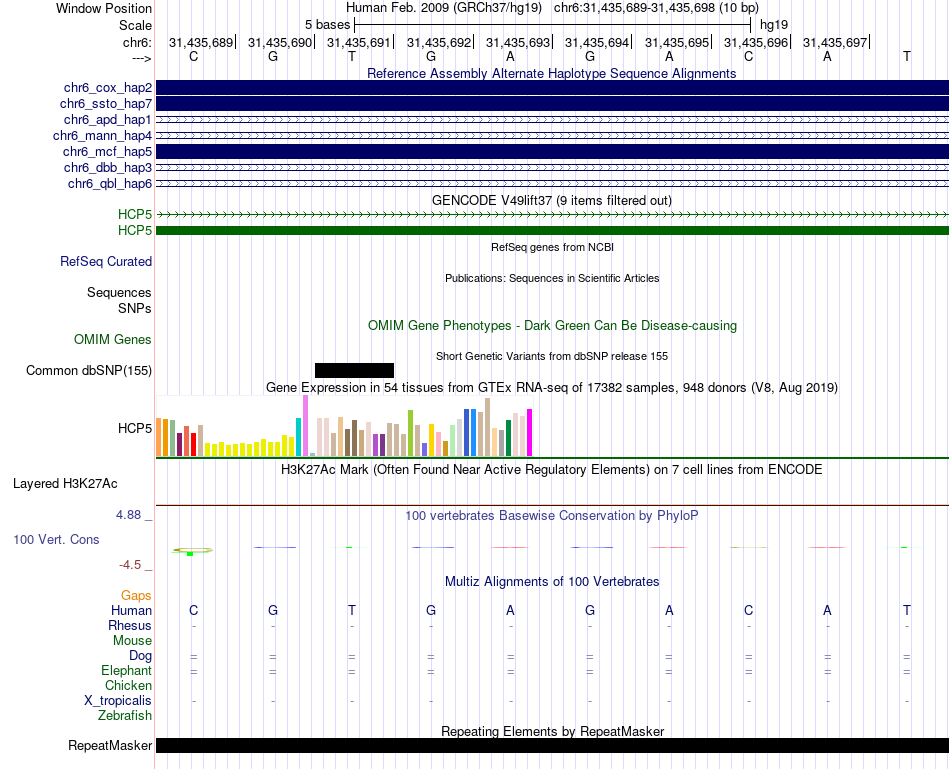The image size is (950, 769).
Task: Click the Human species row label
Action: [x=131, y=610]
